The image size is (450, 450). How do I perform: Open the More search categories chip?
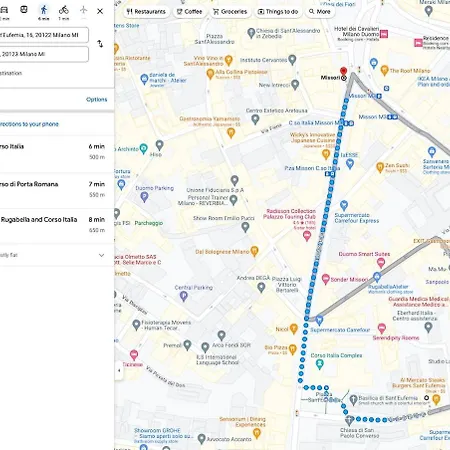pyautogui.click(x=319, y=12)
